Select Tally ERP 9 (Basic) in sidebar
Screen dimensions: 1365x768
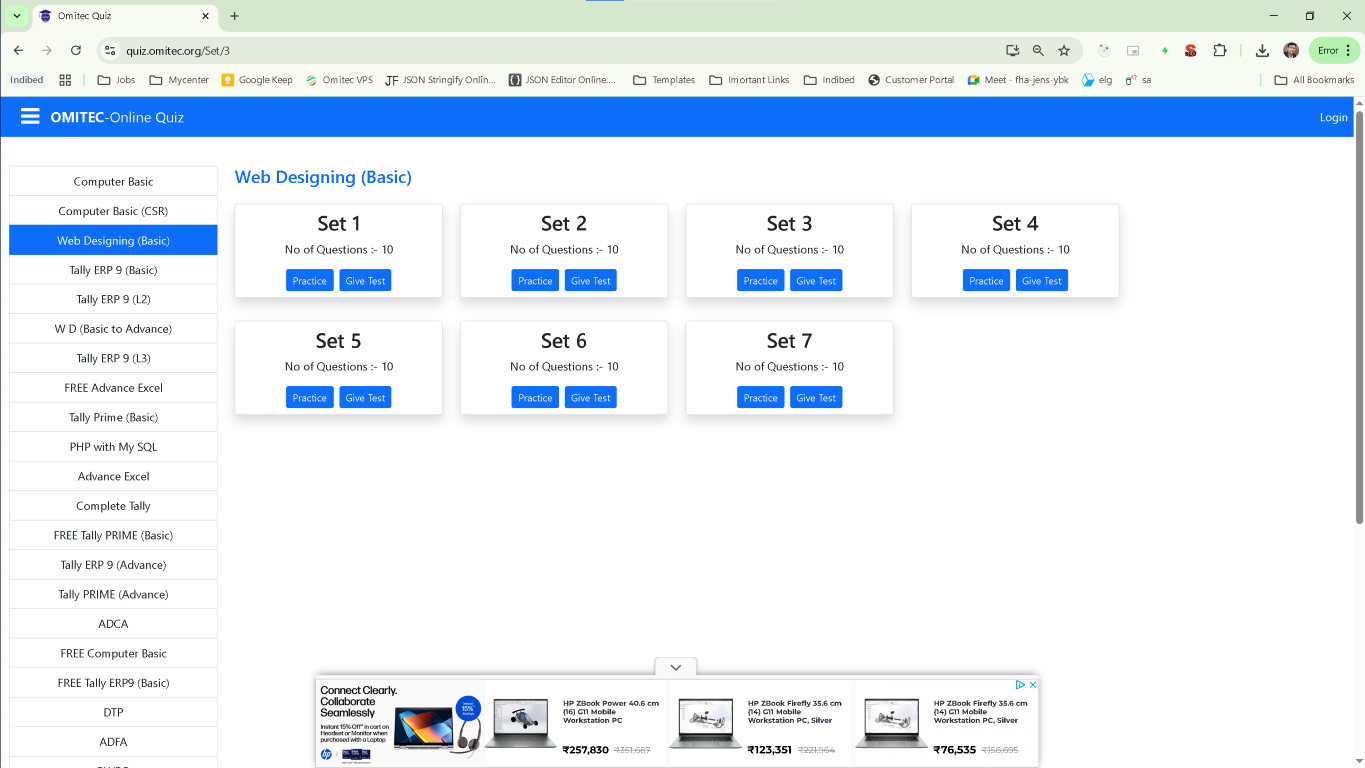coord(113,270)
